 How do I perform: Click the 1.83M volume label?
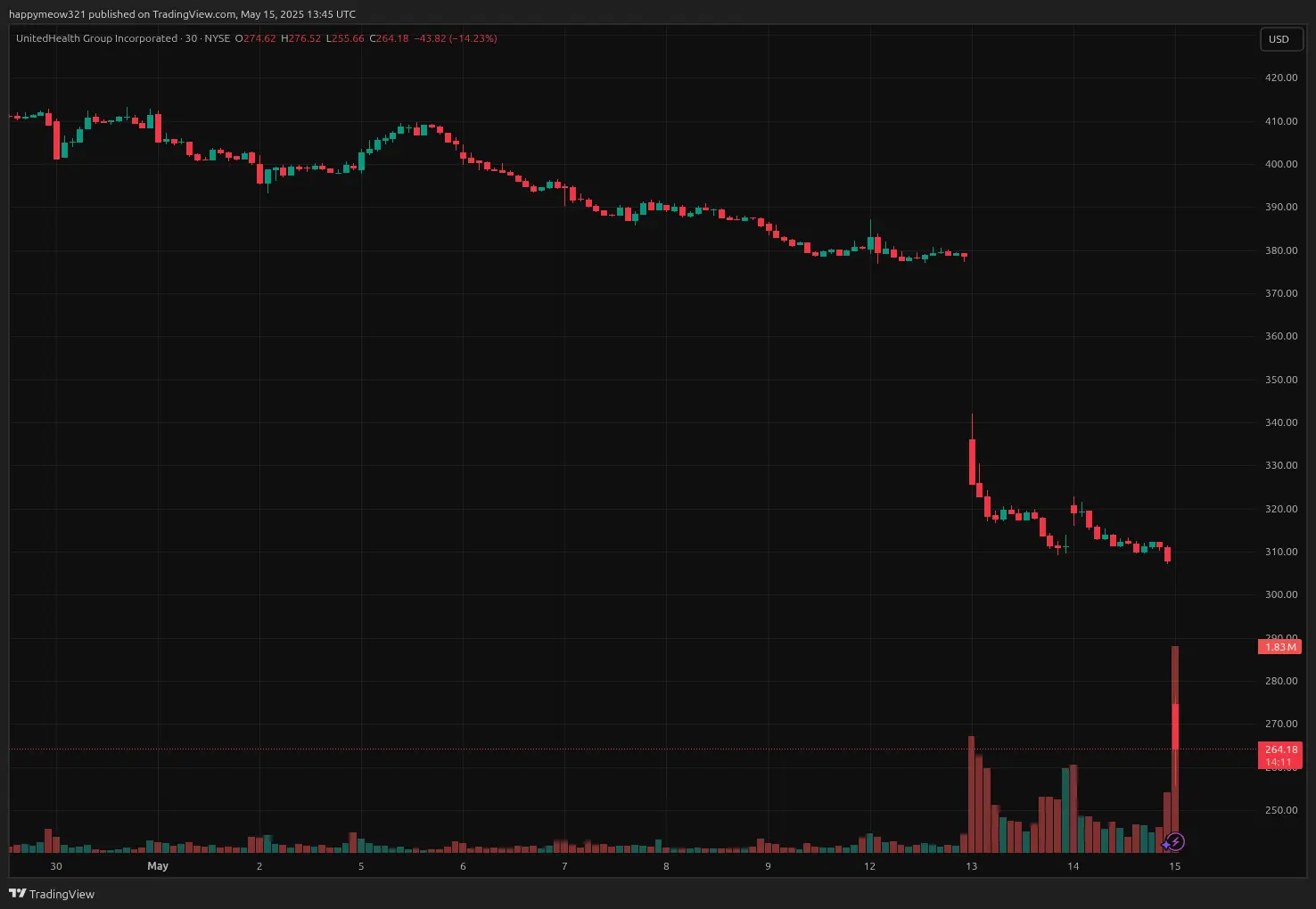point(1279,647)
